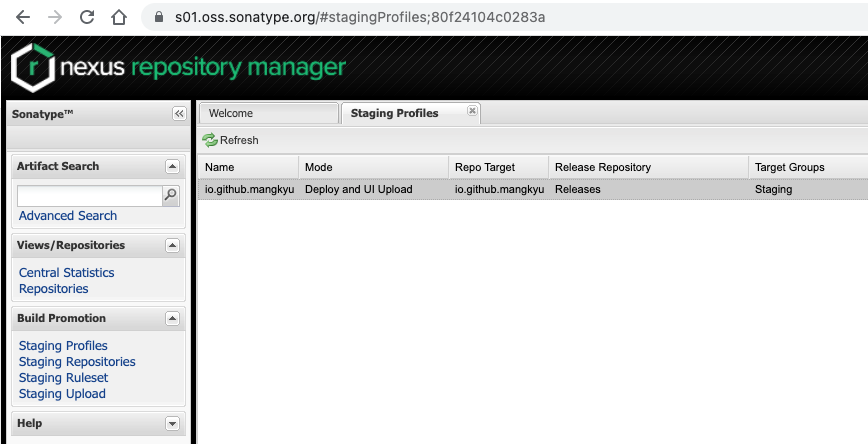This screenshot has height=444, width=868.
Task: Switch to the Welcome tab
Action: coord(268,113)
